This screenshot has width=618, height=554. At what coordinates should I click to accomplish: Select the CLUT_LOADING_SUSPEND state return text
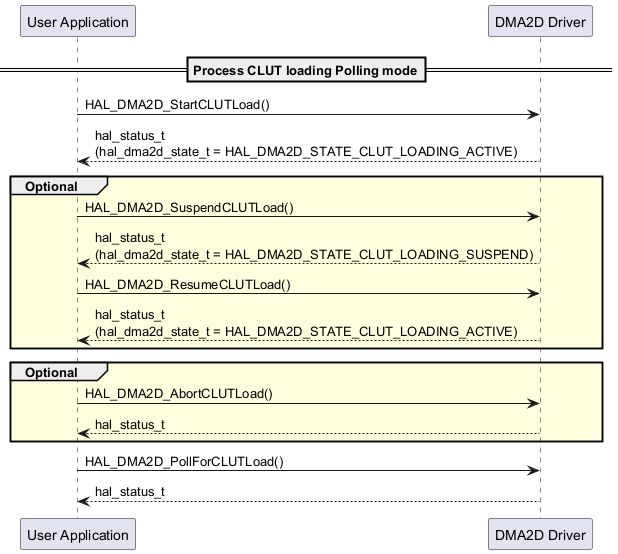[x=314, y=254]
